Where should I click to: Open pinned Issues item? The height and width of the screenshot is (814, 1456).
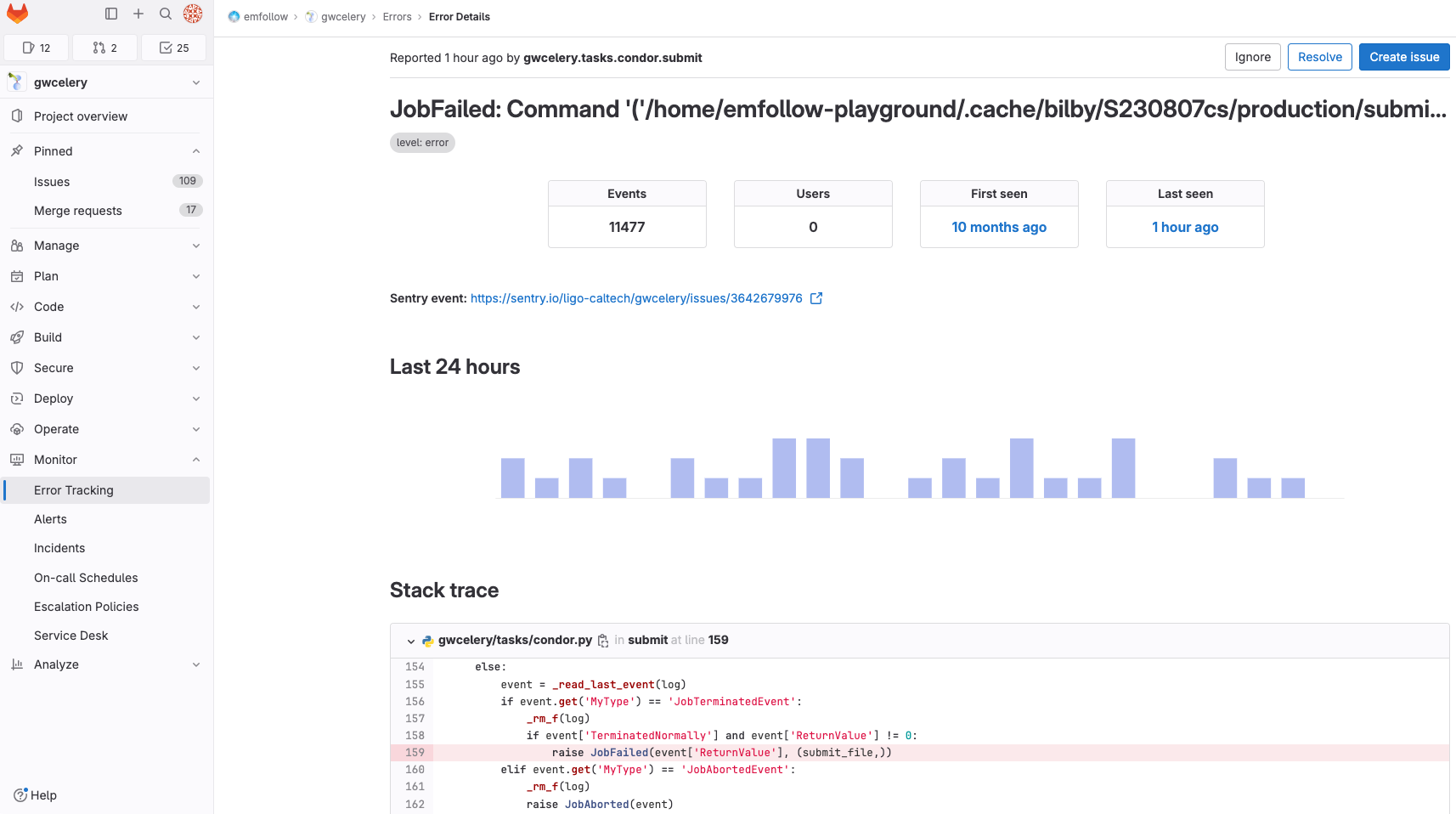[106, 181]
